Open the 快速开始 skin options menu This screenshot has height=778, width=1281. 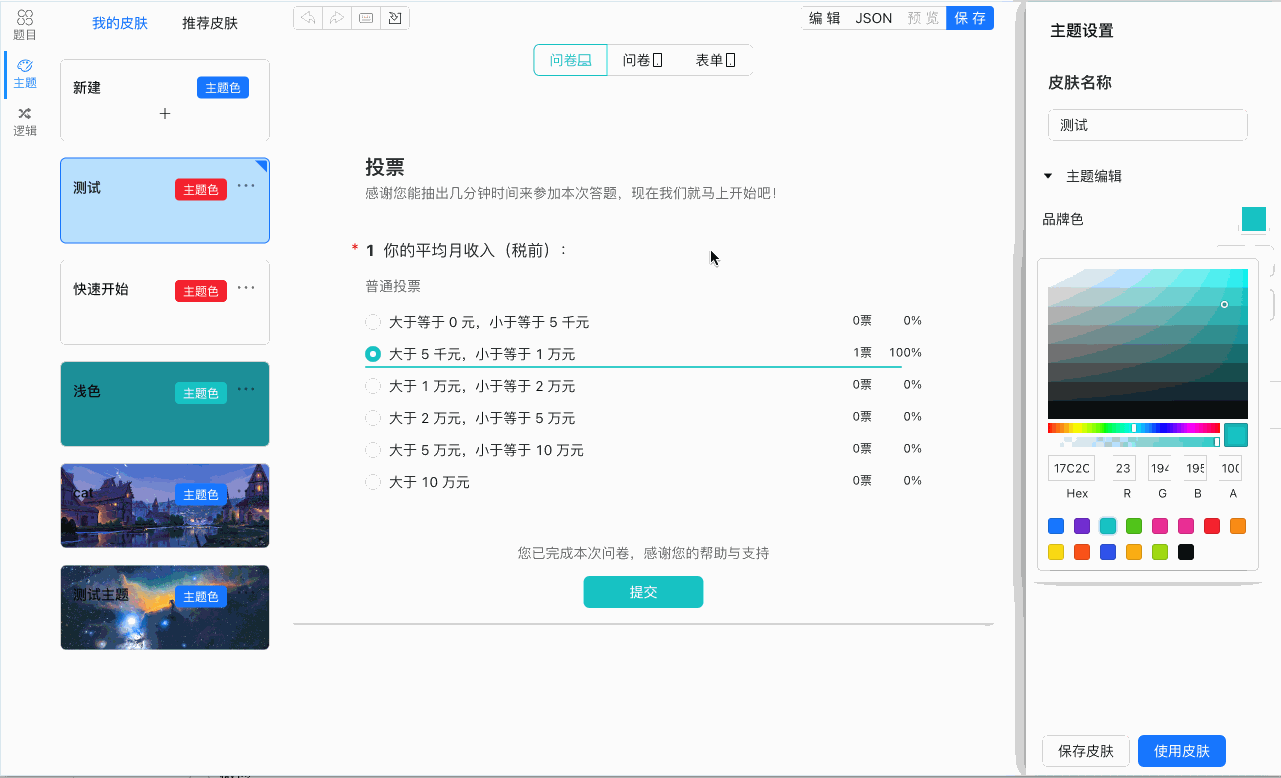[246, 287]
